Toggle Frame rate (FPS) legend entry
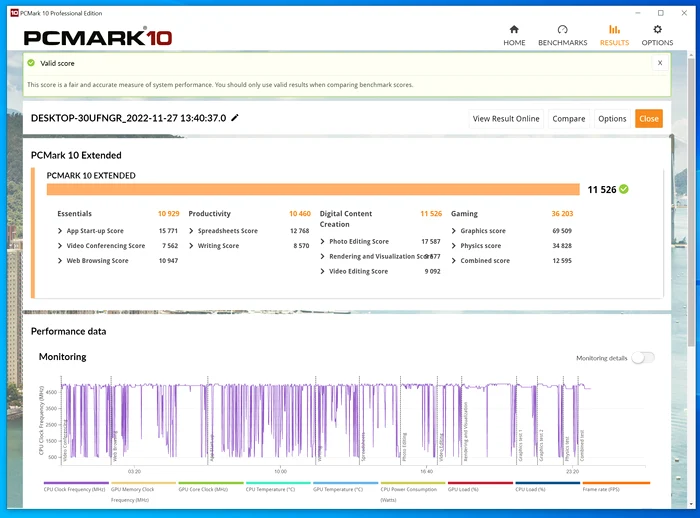700x518 pixels. [616, 487]
